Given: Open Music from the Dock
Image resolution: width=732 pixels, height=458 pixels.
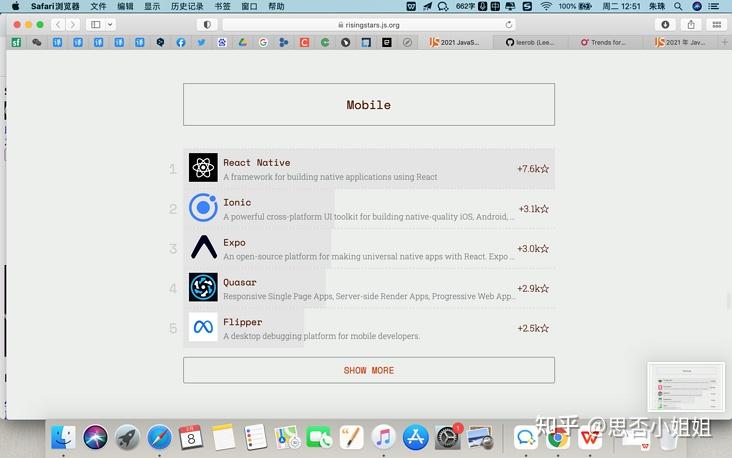Looking at the screenshot, I should pyautogui.click(x=383, y=437).
